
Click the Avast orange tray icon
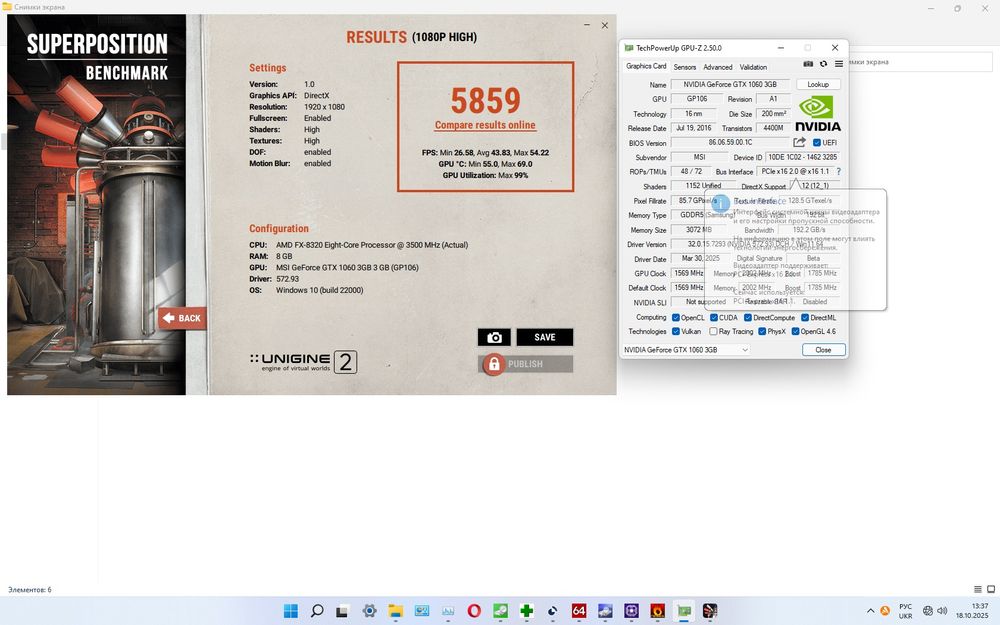coord(885,611)
